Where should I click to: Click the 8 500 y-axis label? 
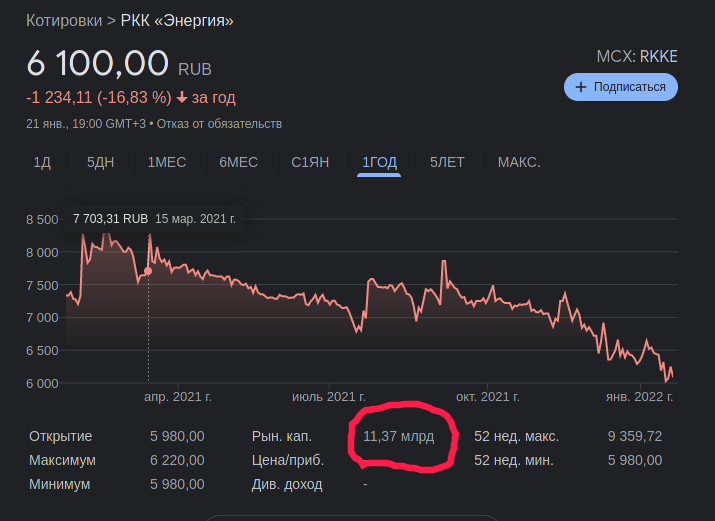click(42, 220)
